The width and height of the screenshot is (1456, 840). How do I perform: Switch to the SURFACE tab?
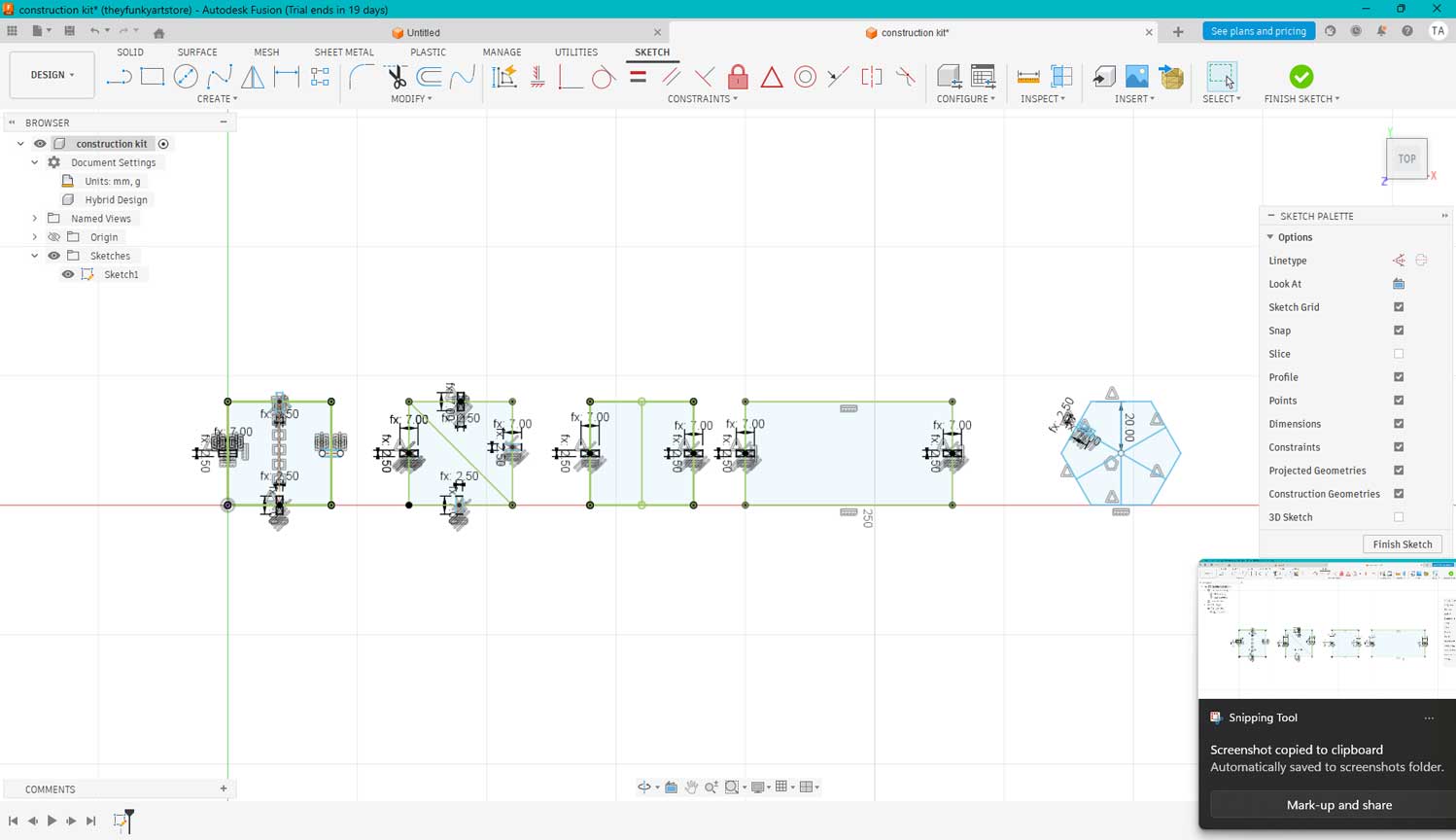pyautogui.click(x=197, y=52)
